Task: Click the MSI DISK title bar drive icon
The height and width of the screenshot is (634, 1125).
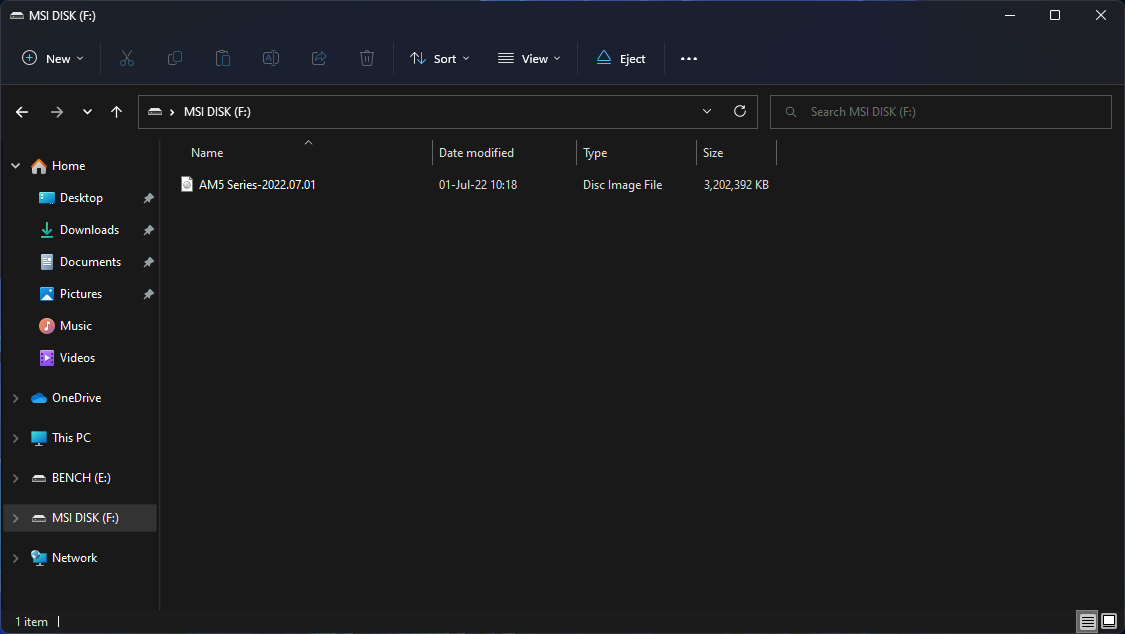Action: (17, 15)
